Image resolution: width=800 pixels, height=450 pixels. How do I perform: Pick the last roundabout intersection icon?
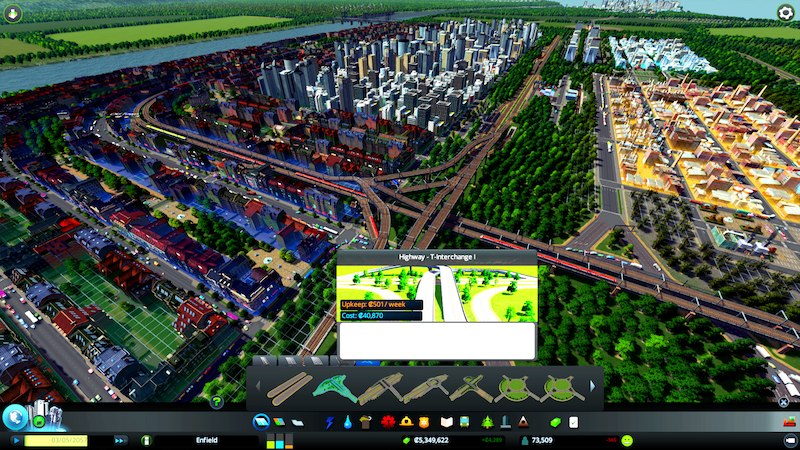coord(562,387)
